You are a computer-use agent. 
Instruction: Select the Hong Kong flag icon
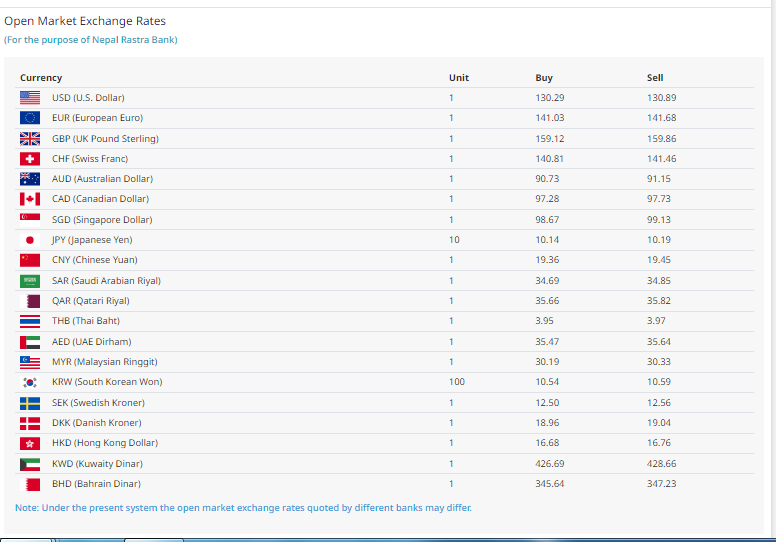[x=30, y=443]
